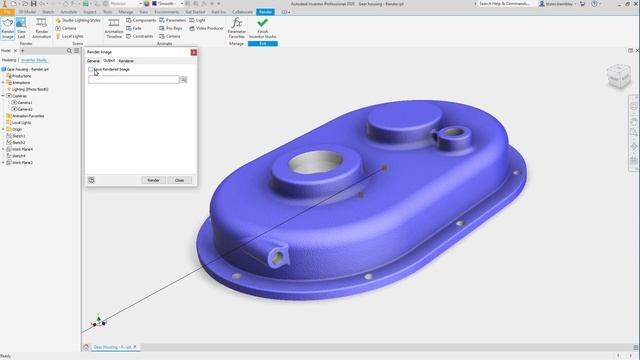Viewport: 640px width, 360px height.
Task: Select Camera1 in the browser tree
Action: (22, 102)
